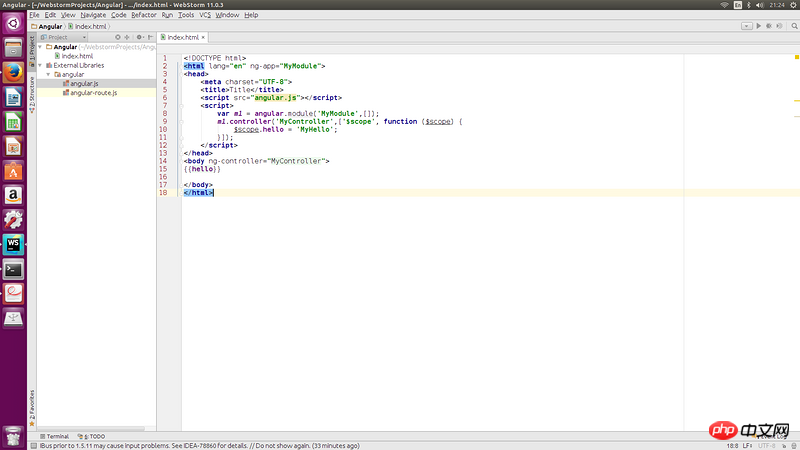Click the cursor position 18:8 indicator

pyautogui.click(x=733, y=446)
